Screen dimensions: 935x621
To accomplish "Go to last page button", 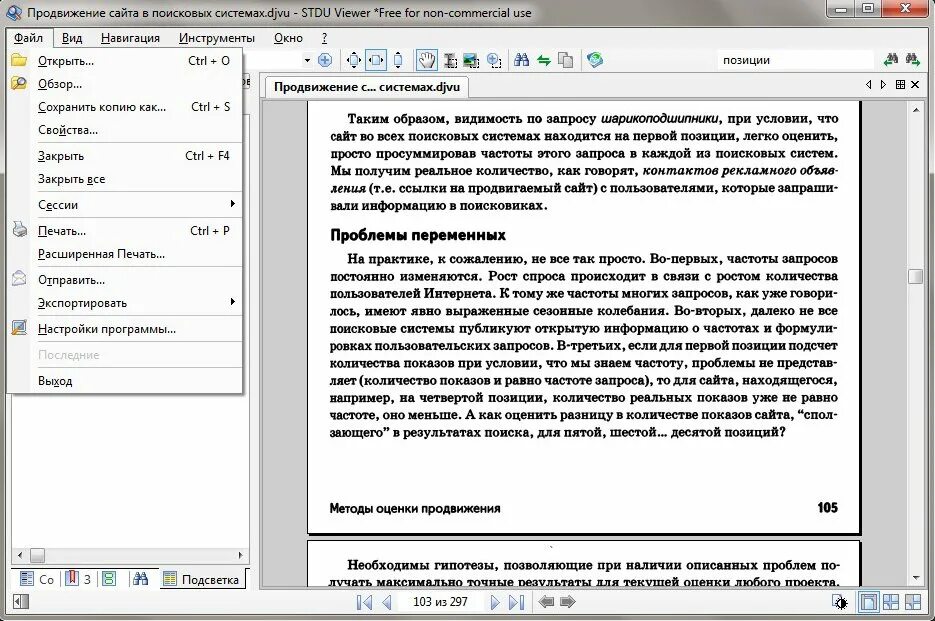I will pos(516,602).
